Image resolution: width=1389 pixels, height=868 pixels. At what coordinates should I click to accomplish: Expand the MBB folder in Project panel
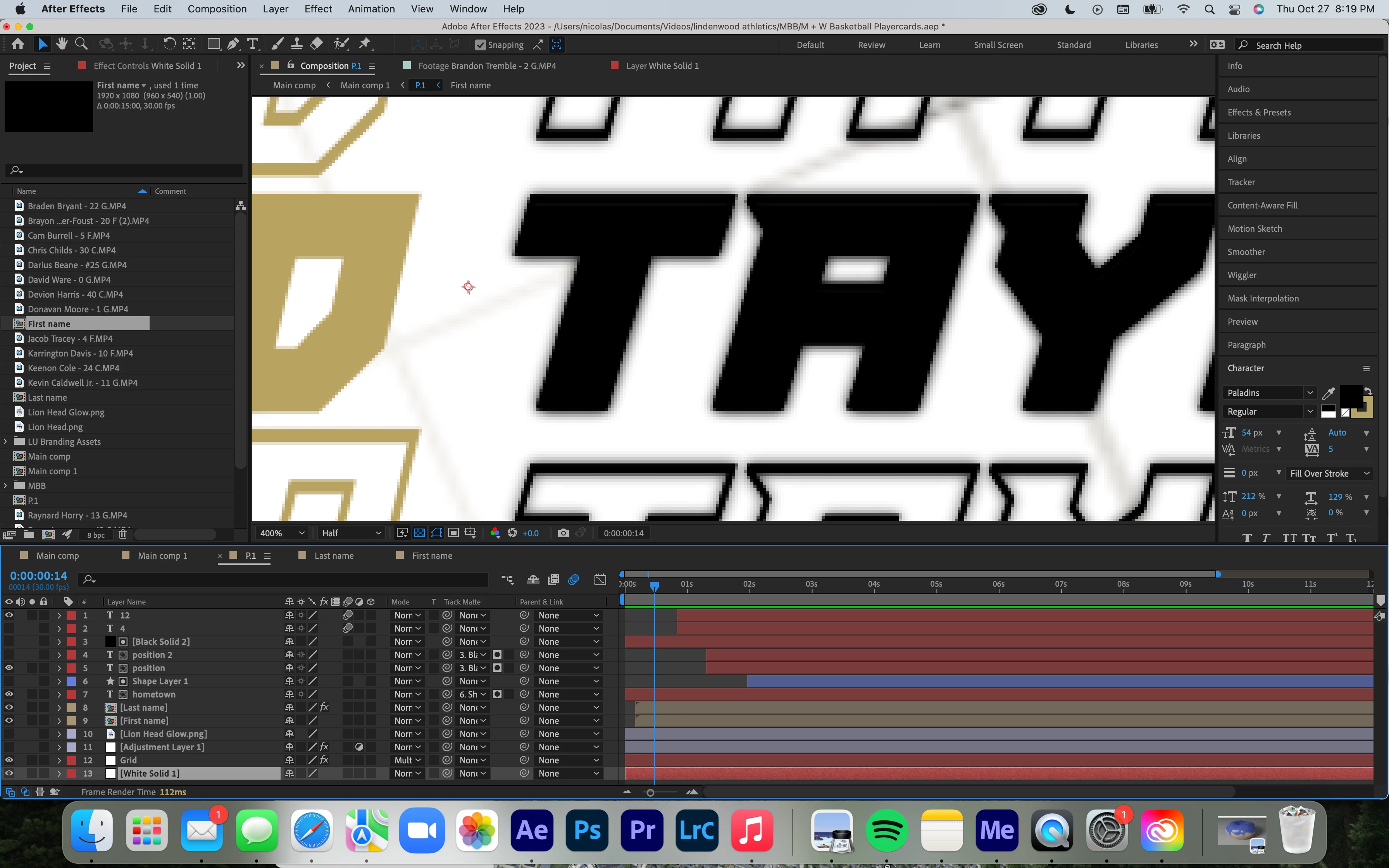pyautogui.click(x=6, y=486)
